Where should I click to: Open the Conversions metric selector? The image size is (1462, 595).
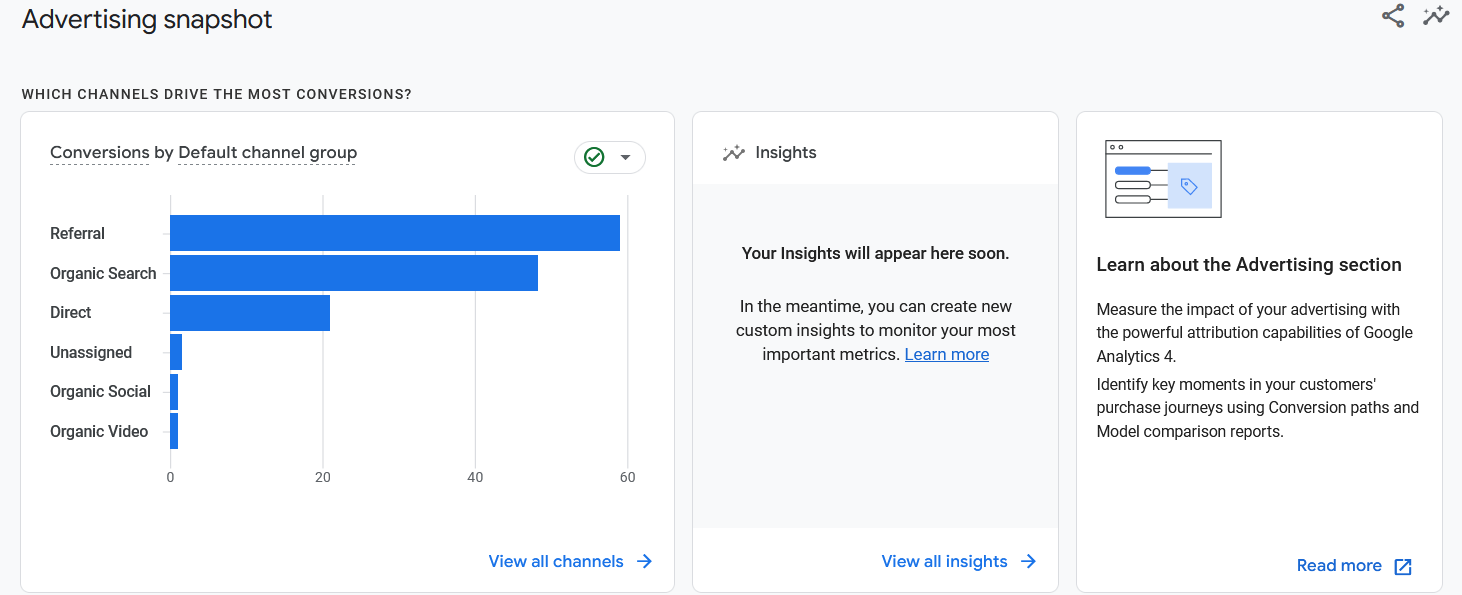pyautogui.click(x=100, y=153)
